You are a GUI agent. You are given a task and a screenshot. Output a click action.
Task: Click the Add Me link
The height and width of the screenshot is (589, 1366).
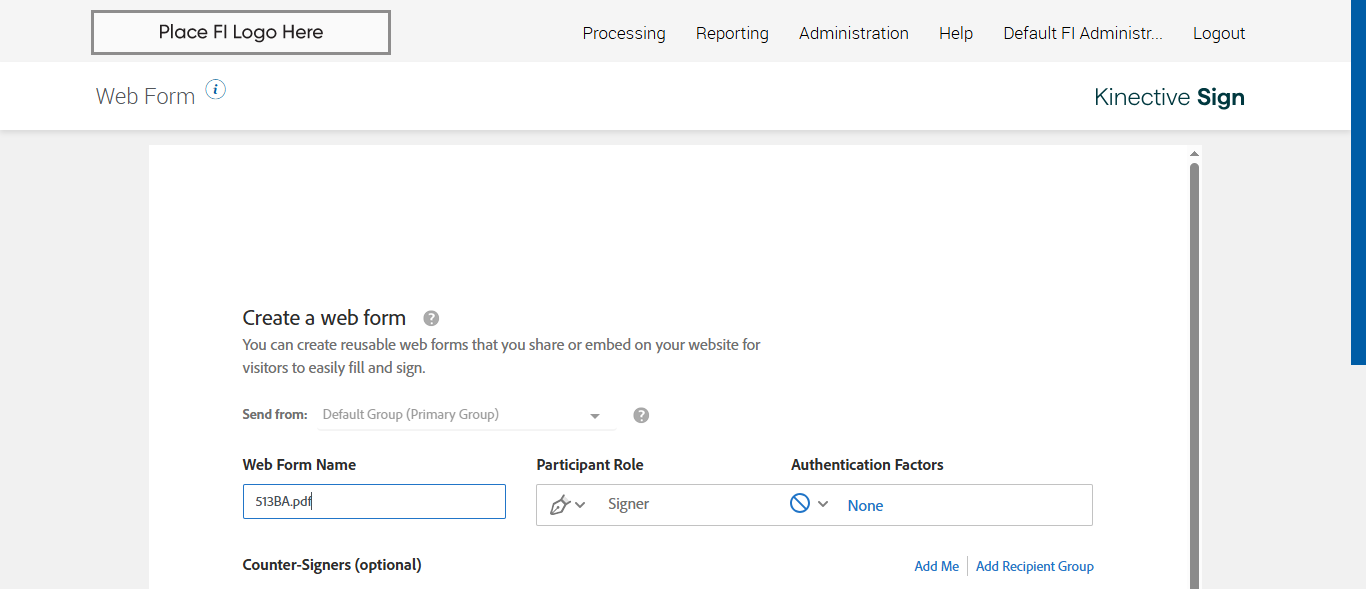(936, 566)
